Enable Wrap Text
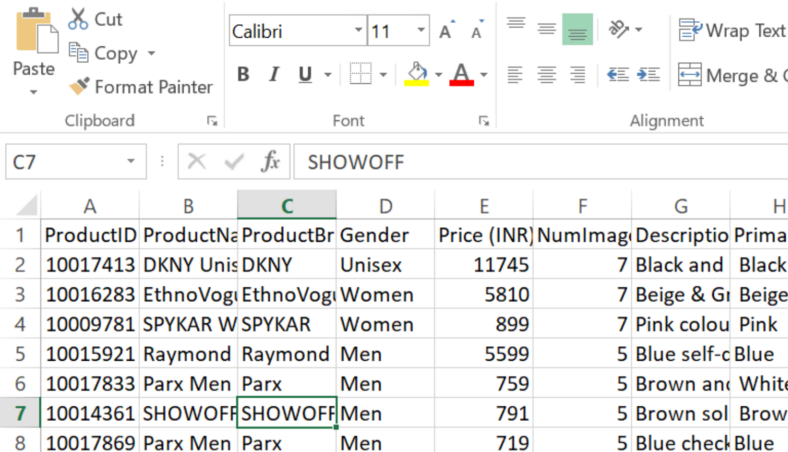The image size is (788, 452). [732, 30]
